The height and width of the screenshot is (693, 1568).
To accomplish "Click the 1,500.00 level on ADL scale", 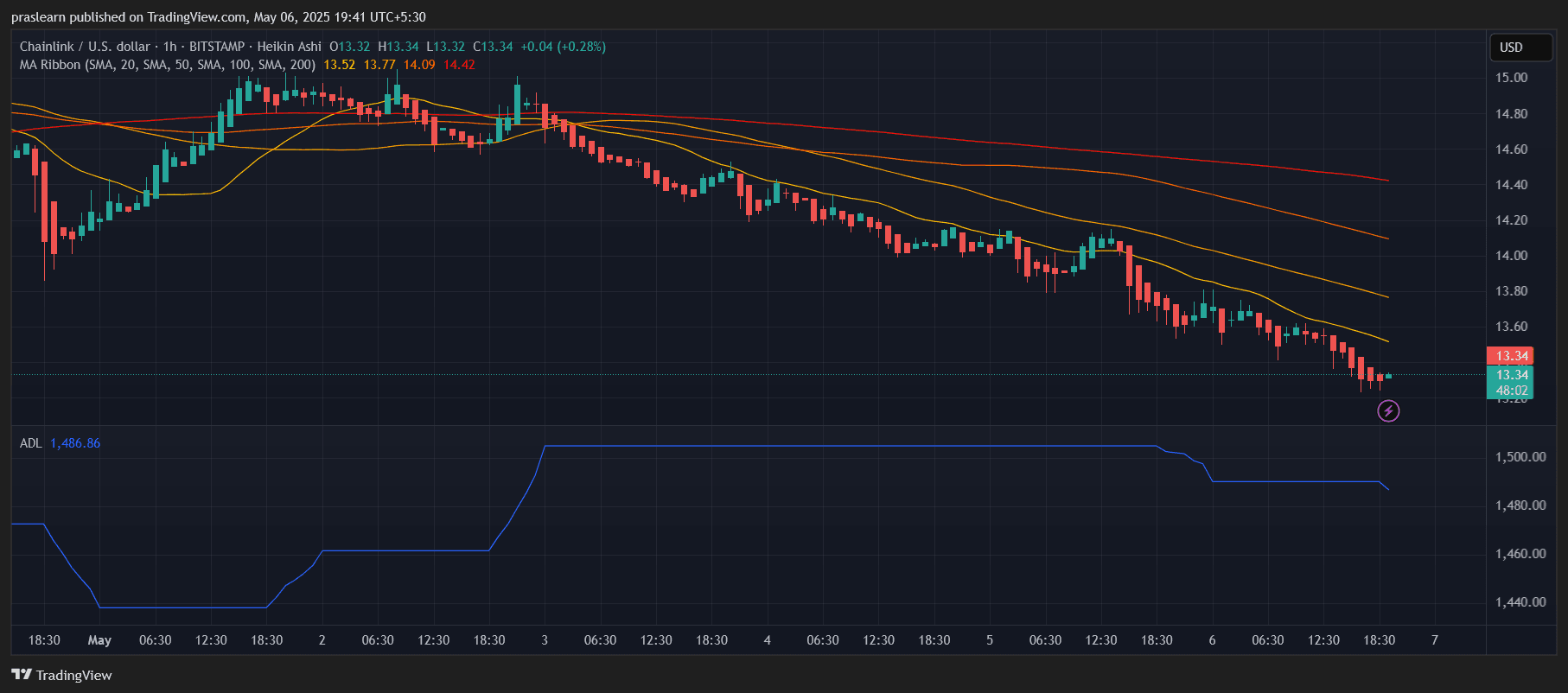I will pyautogui.click(x=1520, y=457).
